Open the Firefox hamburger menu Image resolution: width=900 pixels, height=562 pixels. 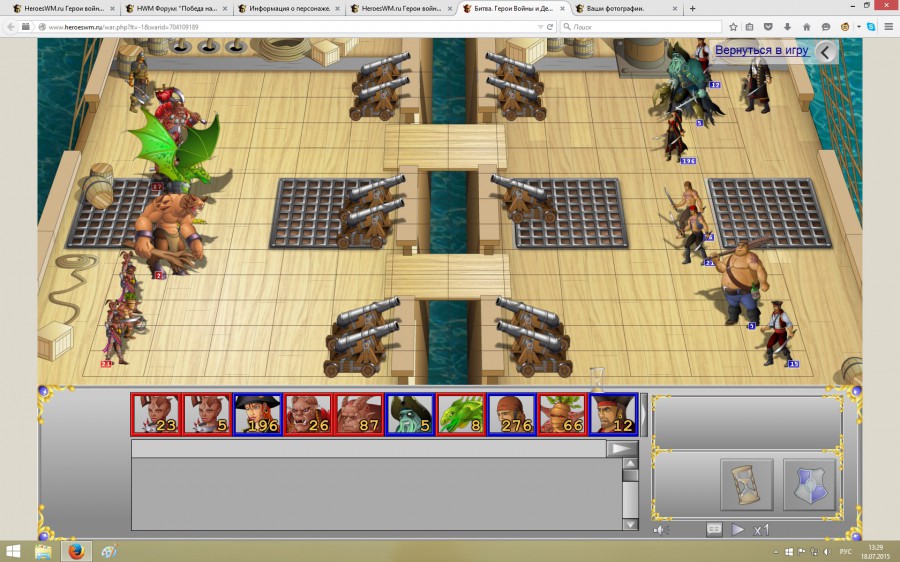(x=889, y=27)
